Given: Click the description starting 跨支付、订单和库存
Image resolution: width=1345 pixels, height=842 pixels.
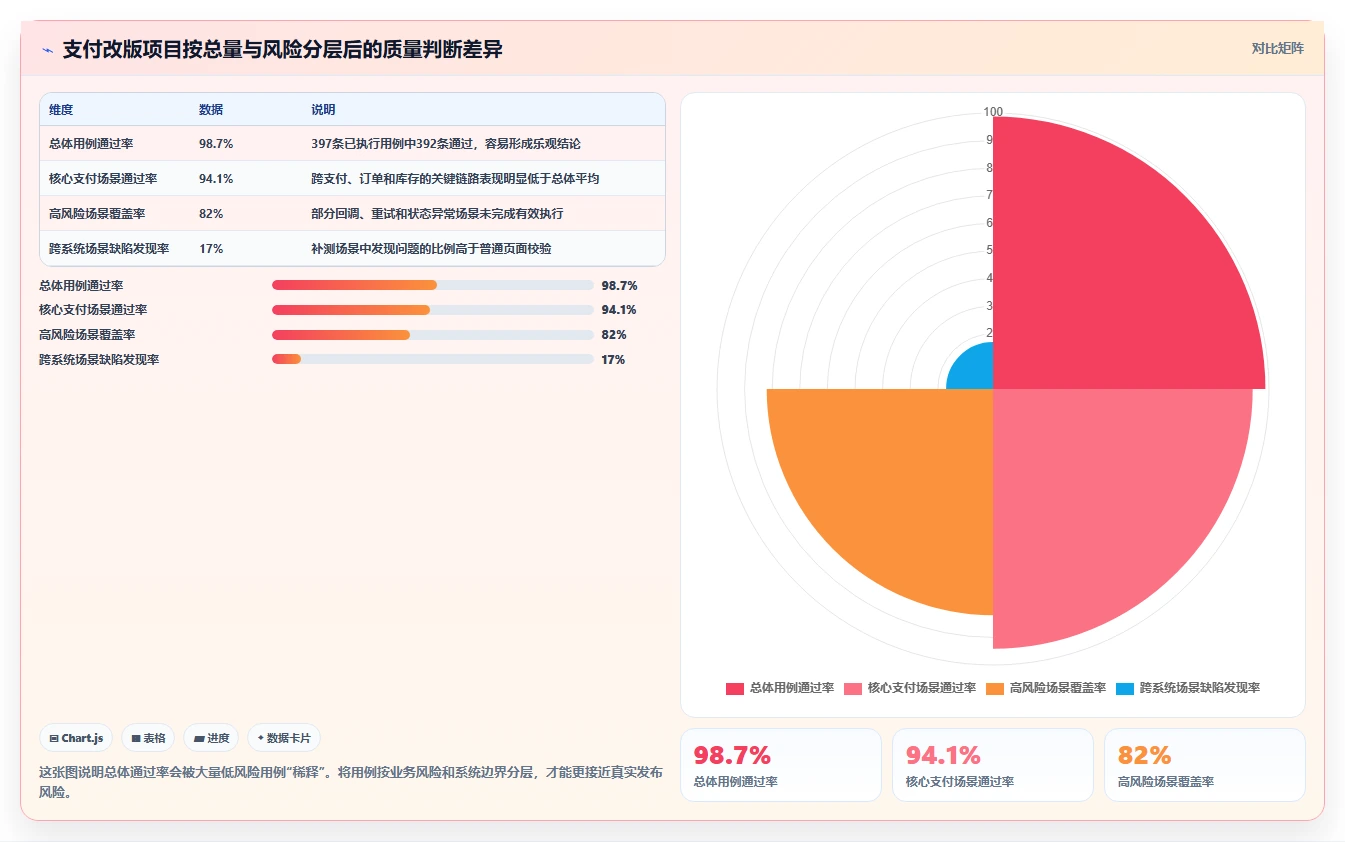Looking at the screenshot, I should coord(455,178).
